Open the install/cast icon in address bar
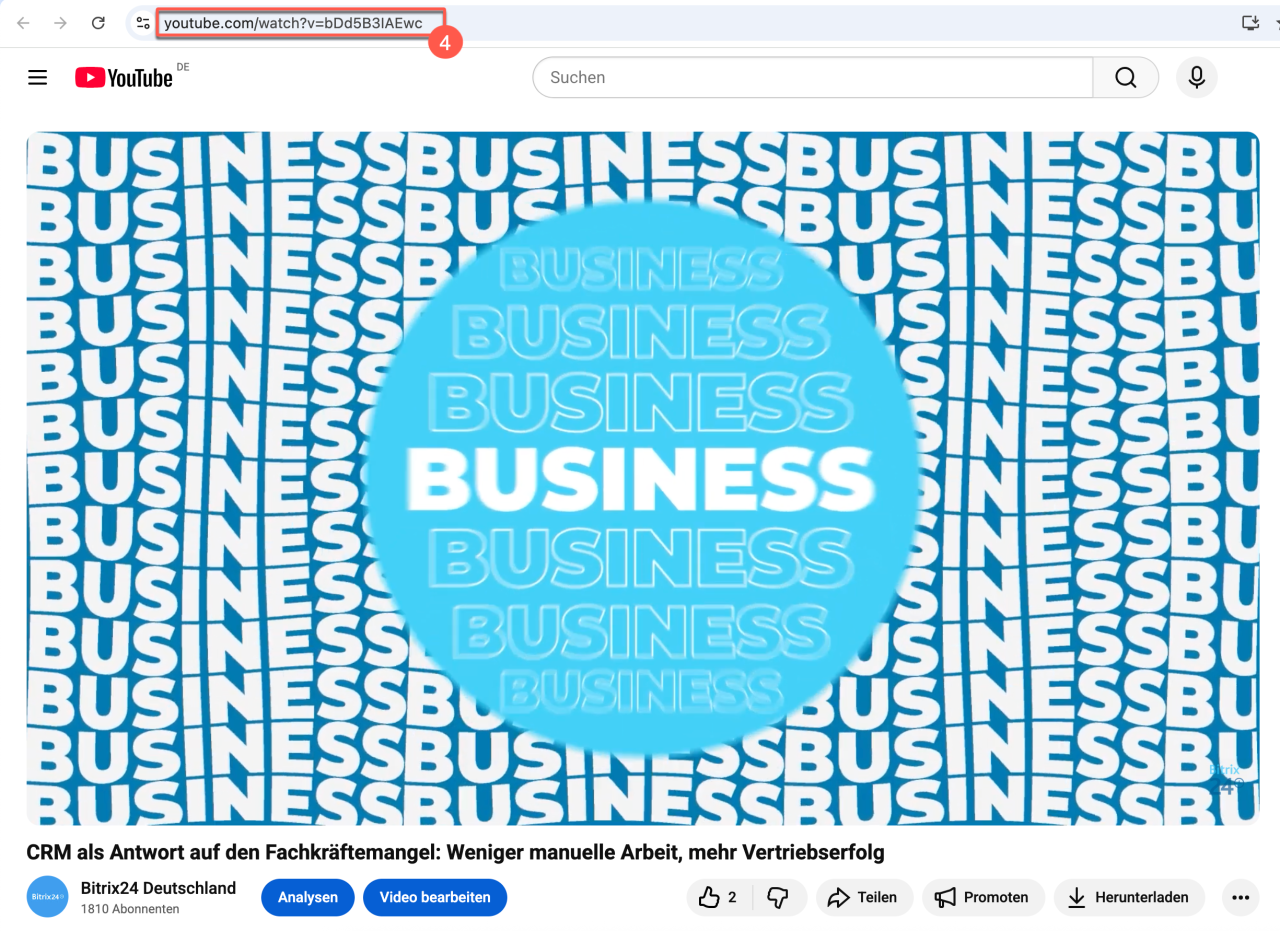The height and width of the screenshot is (931, 1280). tap(1249, 23)
